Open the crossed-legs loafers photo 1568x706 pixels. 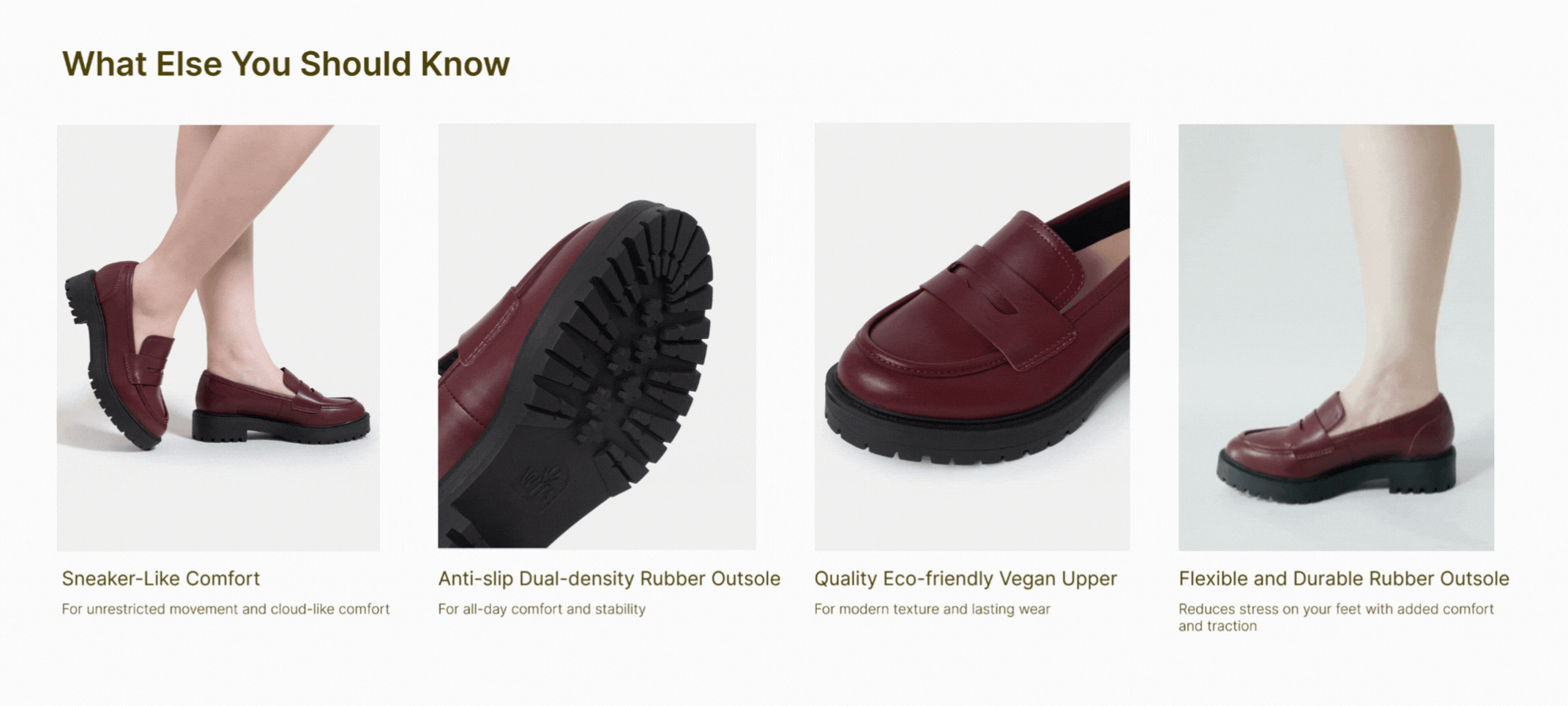(x=218, y=338)
